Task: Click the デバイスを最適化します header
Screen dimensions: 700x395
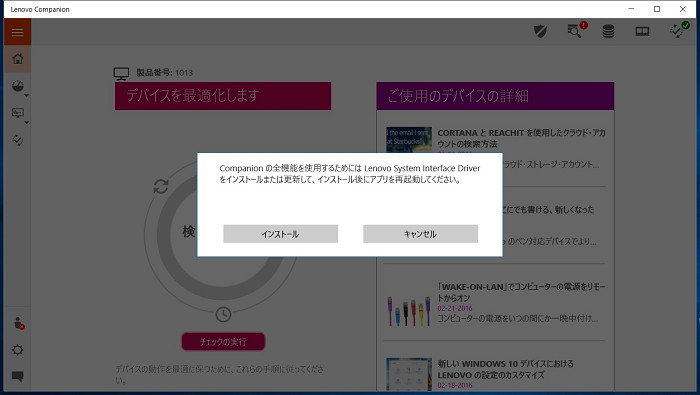Action: [223, 96]
